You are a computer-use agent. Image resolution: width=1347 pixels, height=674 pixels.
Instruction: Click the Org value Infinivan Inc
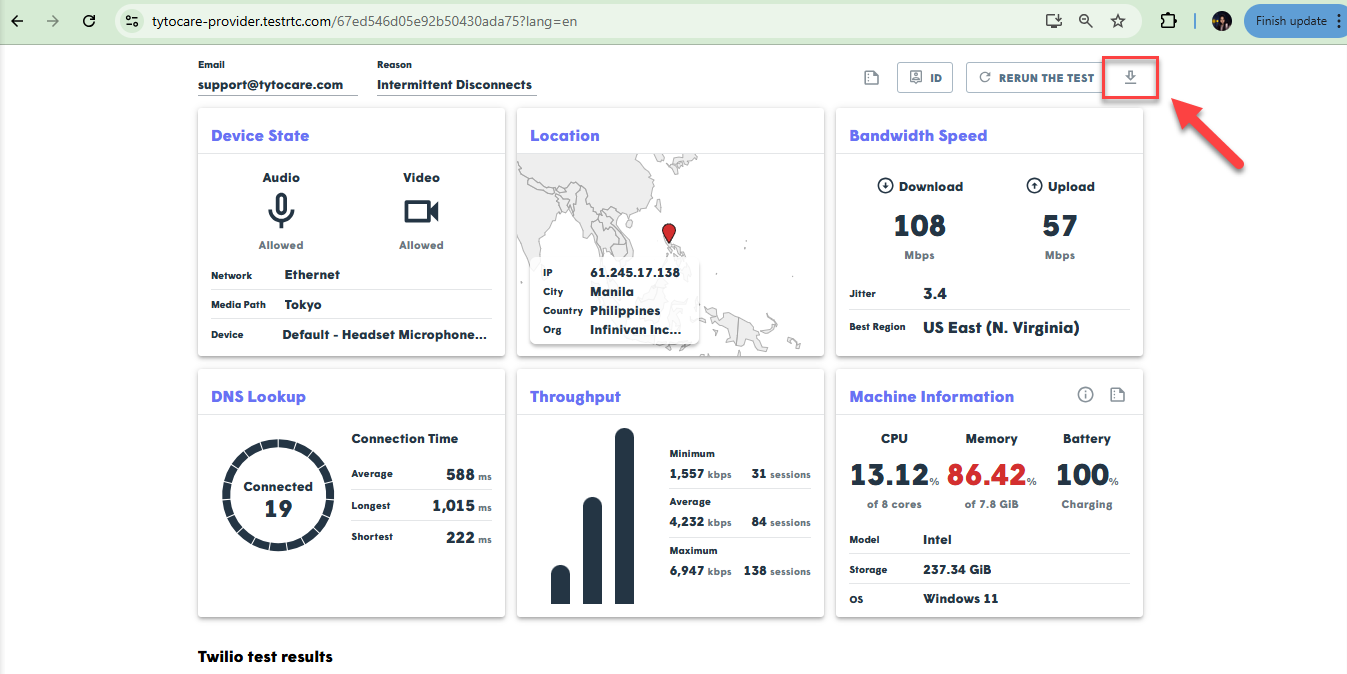coord(636,329)
